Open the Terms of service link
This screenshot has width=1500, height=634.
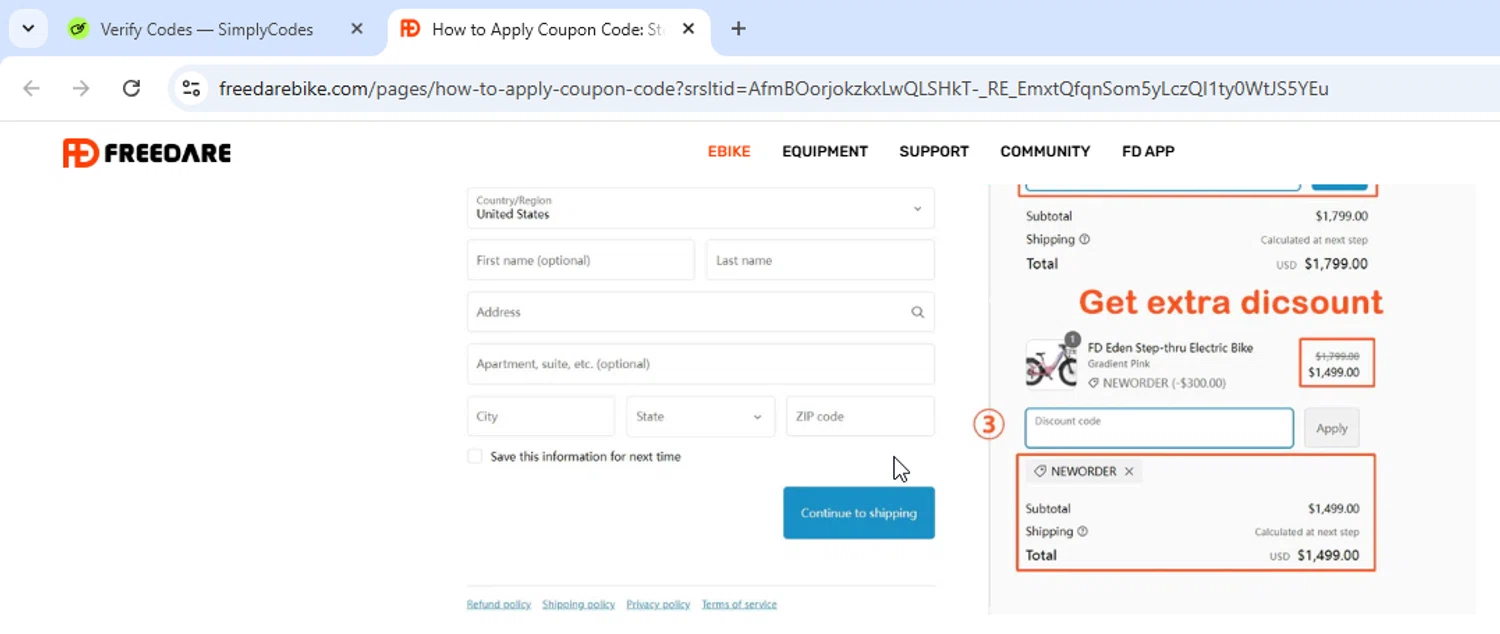tap(739, 604)
